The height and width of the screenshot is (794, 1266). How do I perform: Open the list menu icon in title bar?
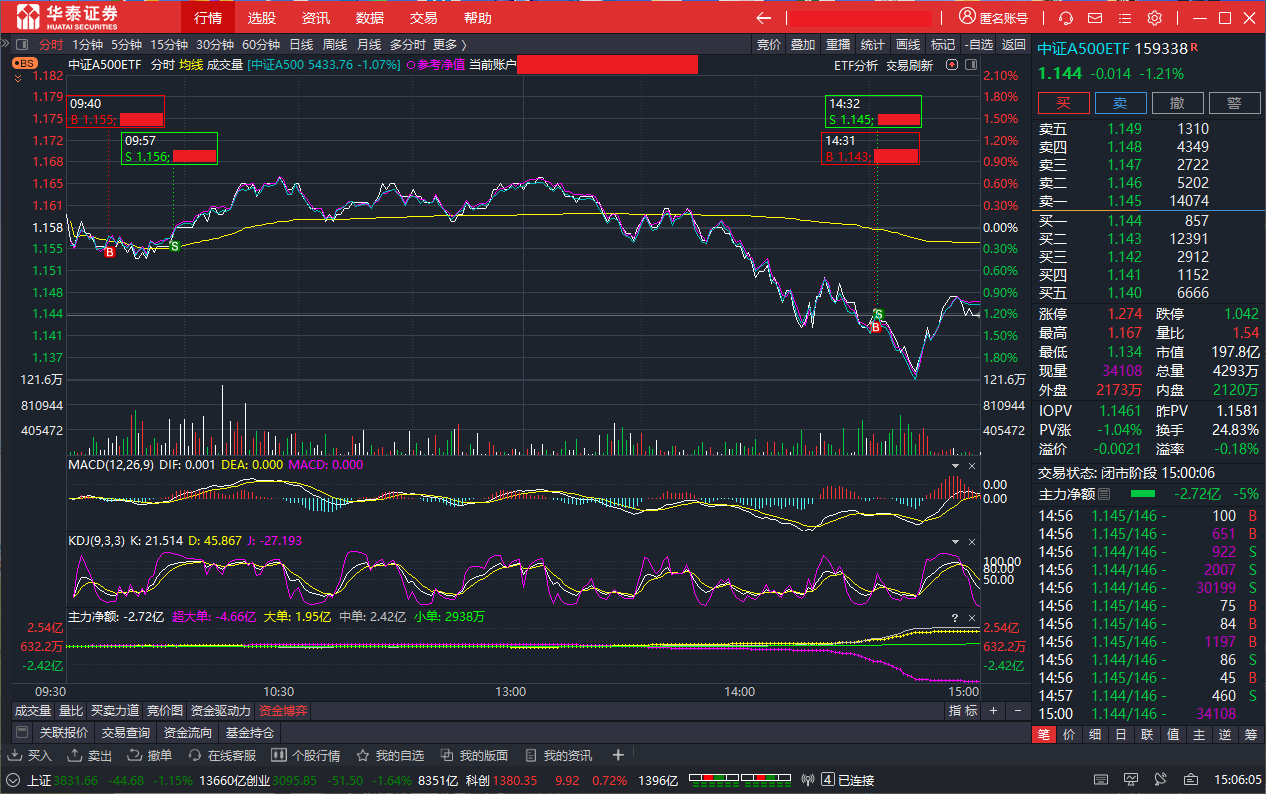[1124, 18]
